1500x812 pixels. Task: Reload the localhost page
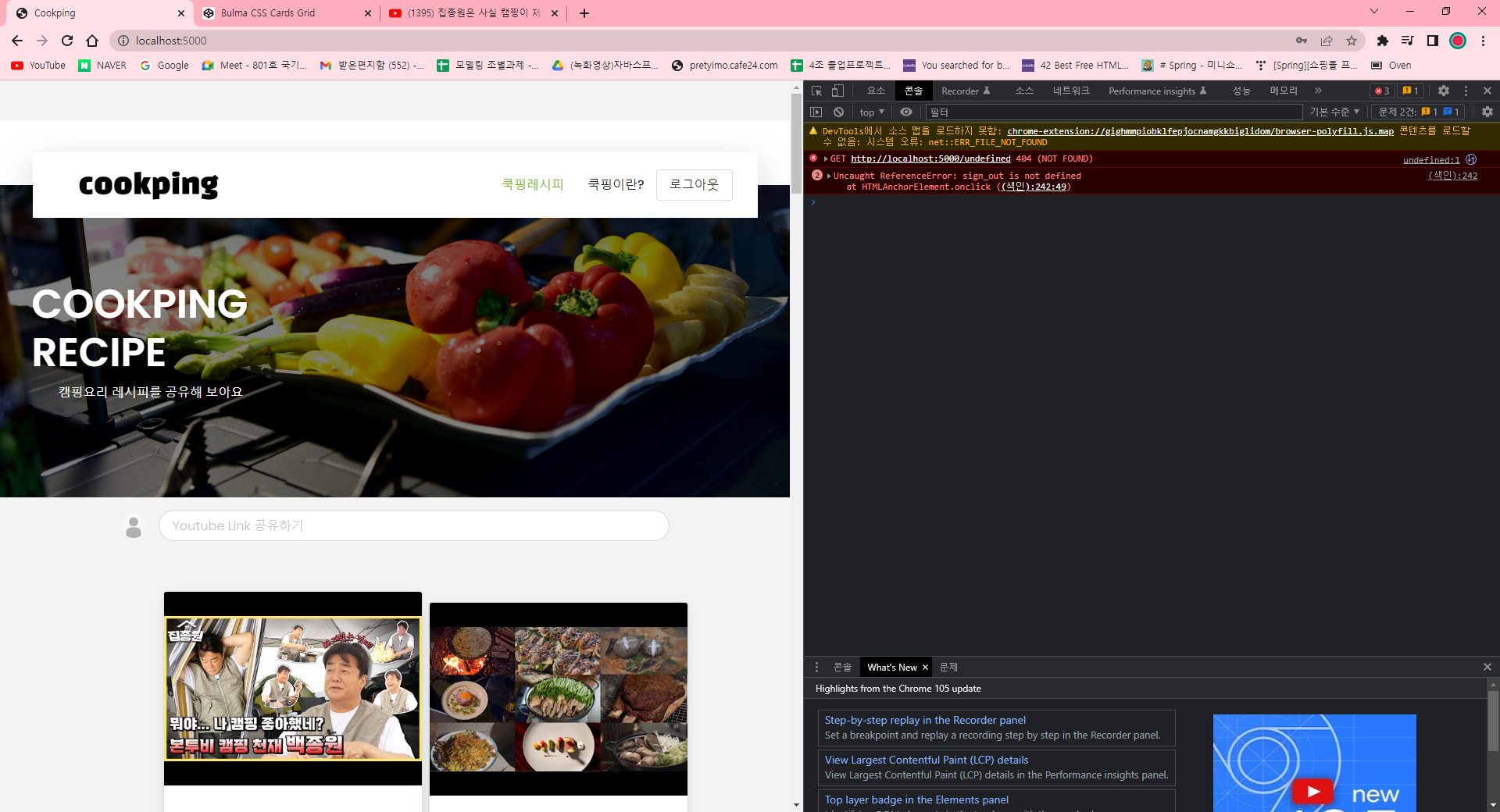point(67,41)
